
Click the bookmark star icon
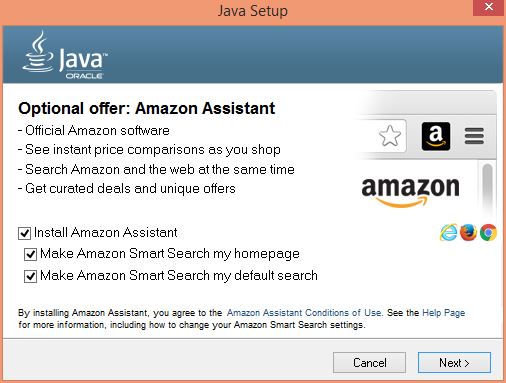click(390, 136)
